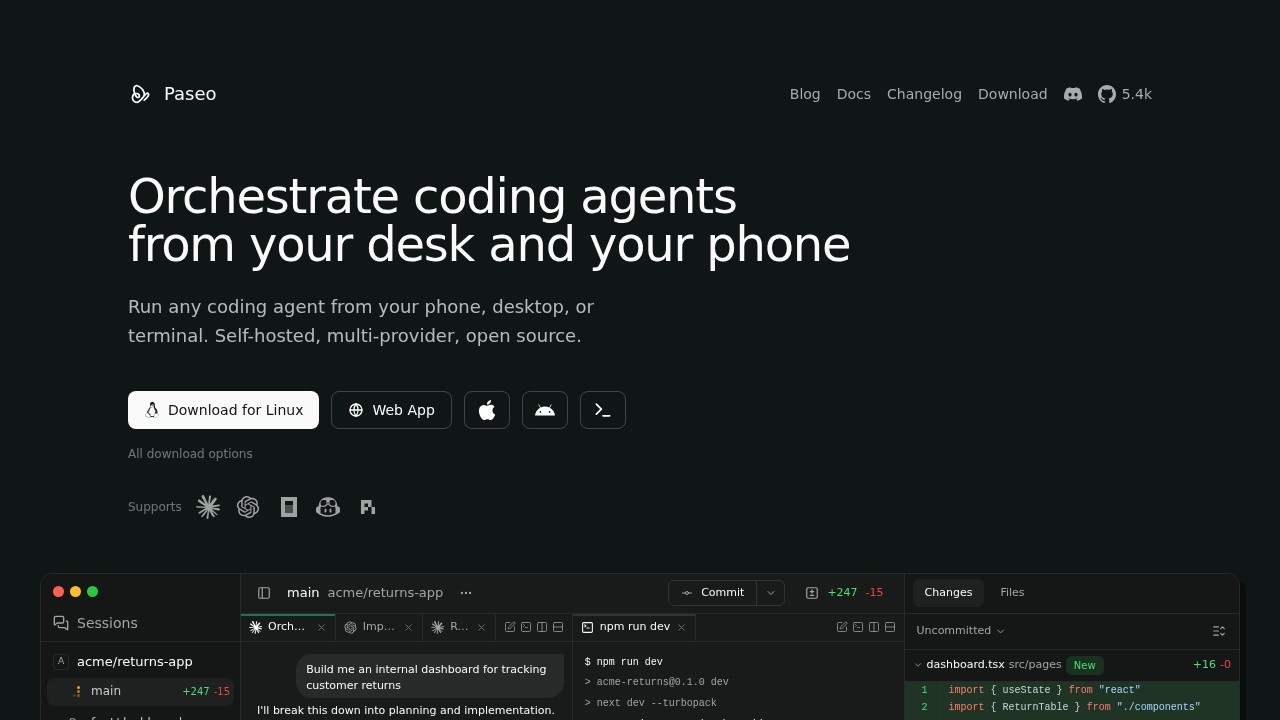Click the new terminal icon in agent pane

click(x=526, y=627)
